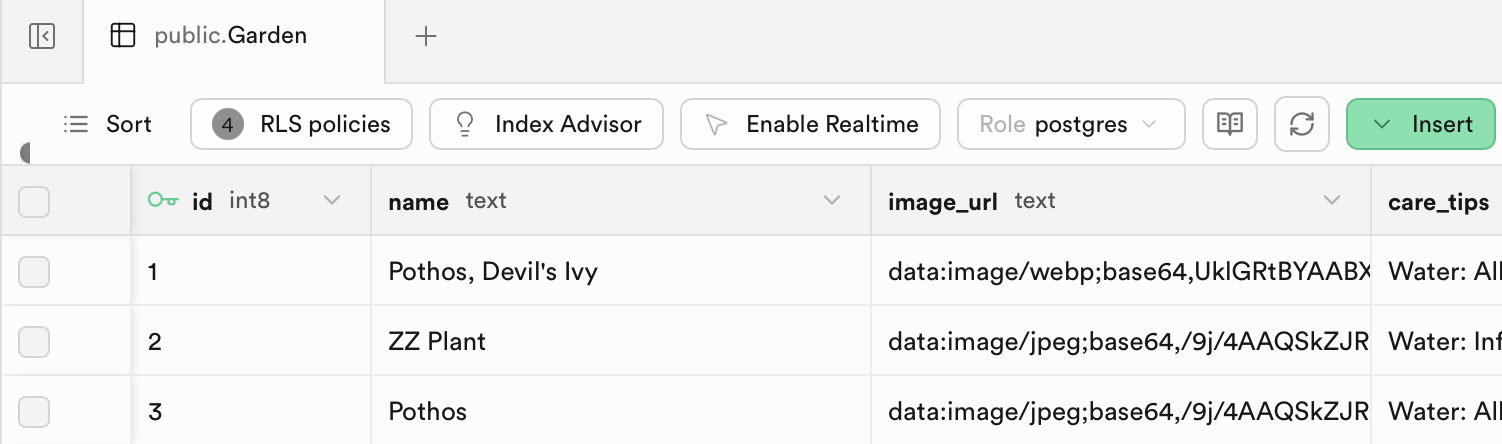Expand the id column dropdown arrow

coord(332,201)
